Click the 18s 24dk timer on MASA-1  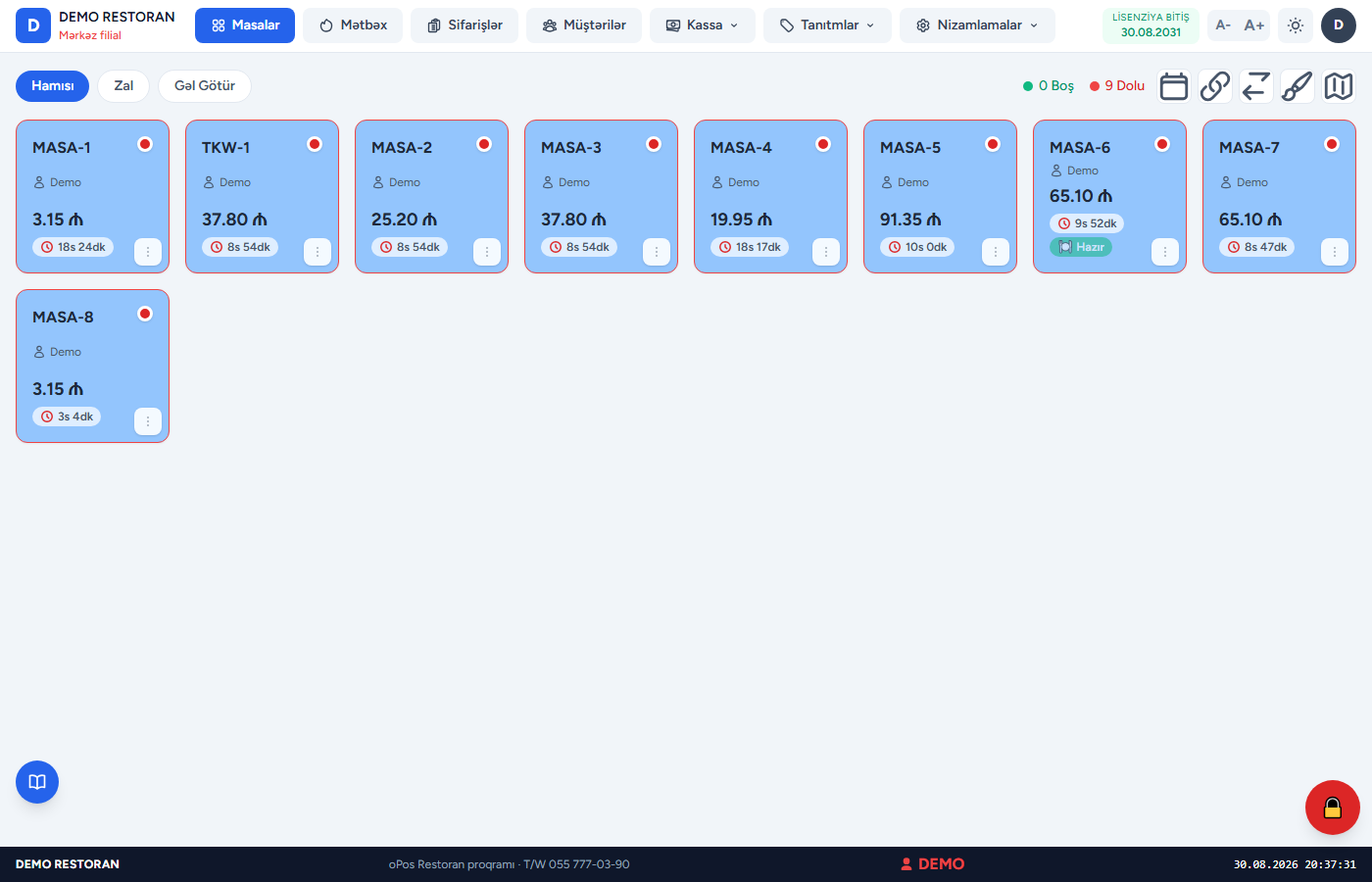point(73,247)
